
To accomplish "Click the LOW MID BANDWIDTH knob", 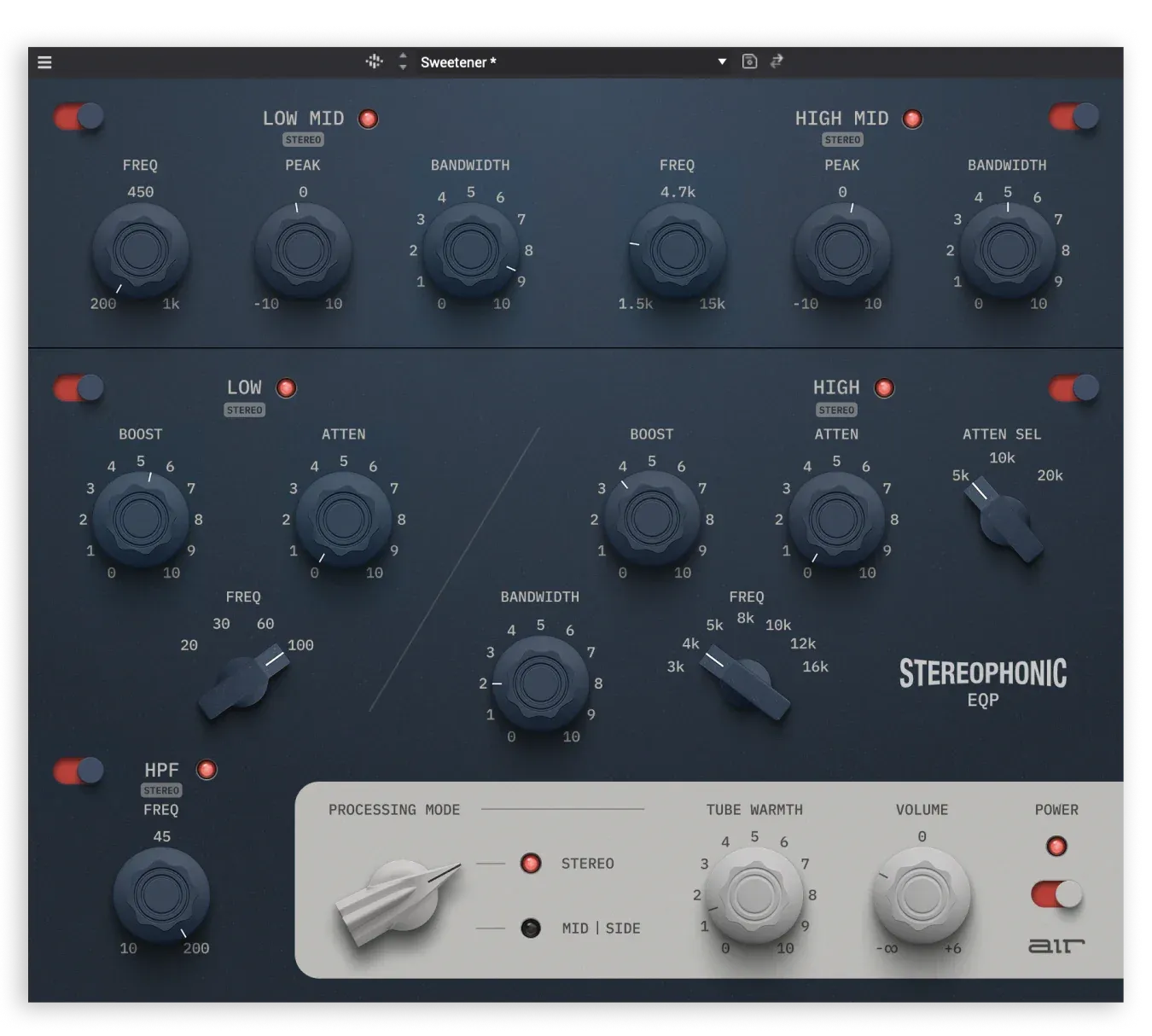I will coord(470,250).
